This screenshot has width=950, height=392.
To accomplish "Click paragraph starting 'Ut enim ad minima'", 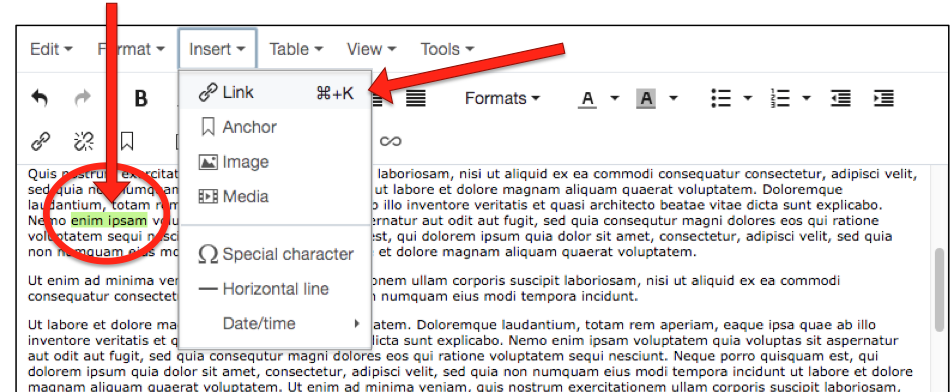I will [x=434, y=288].
